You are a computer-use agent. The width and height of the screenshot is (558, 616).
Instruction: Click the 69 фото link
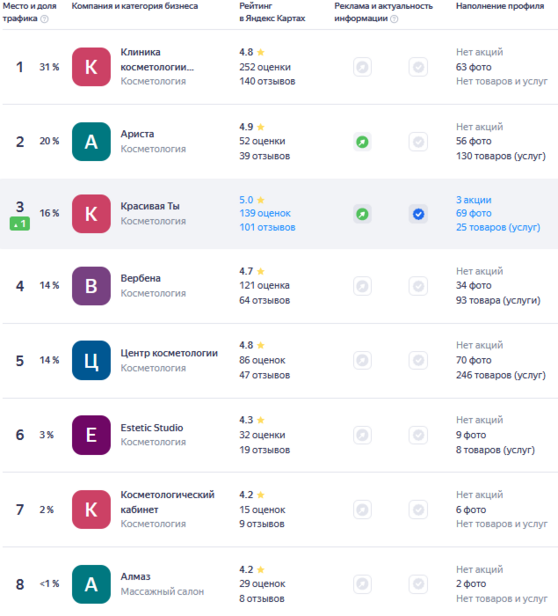tap(474, 213)
